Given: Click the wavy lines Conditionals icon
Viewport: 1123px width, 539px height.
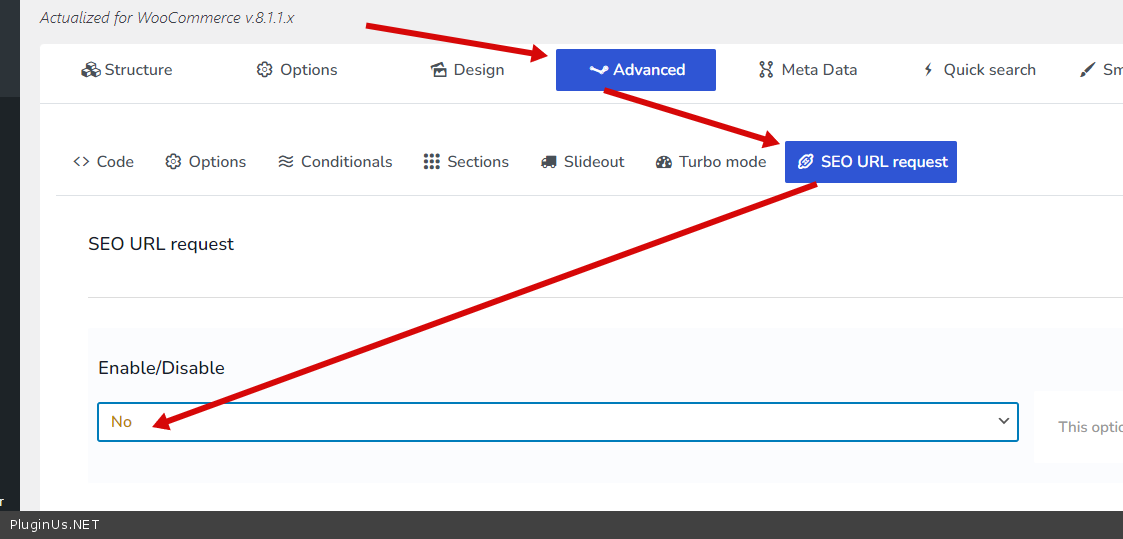Looking at the screenshot, I should [x=286, y=162].
